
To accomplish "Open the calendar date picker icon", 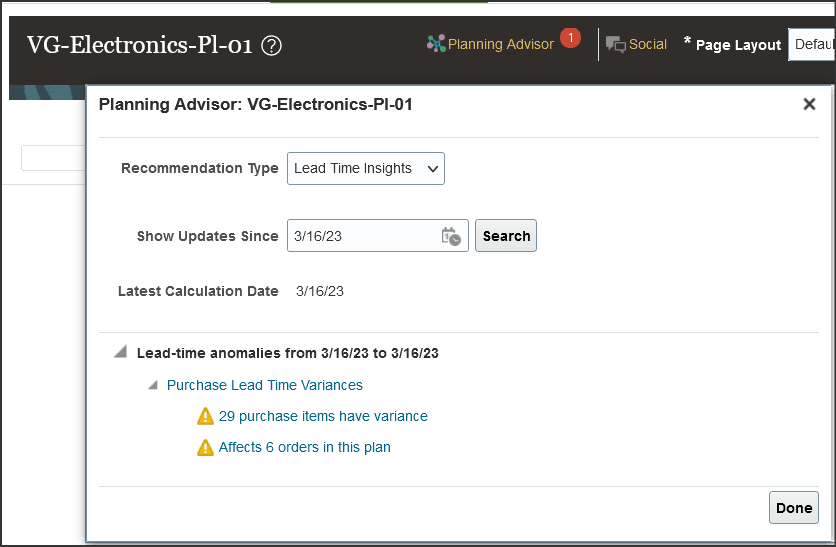I will coord(451,236).
